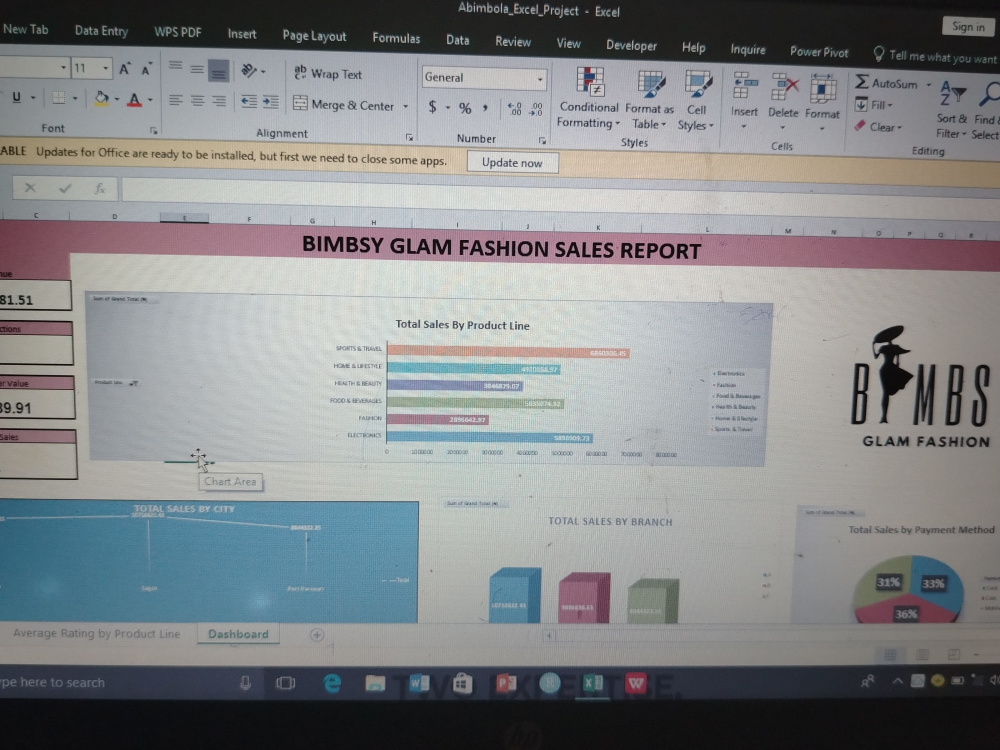Toggle Middle Align in Alignment group
This screenshot has height=750, width=1000.
click(x=197, y=69)
